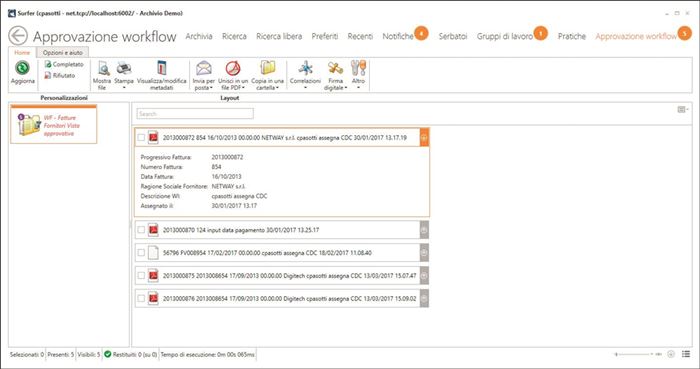
Task: Click the Selezionati: 0 status entry
Action: [27, 354]
